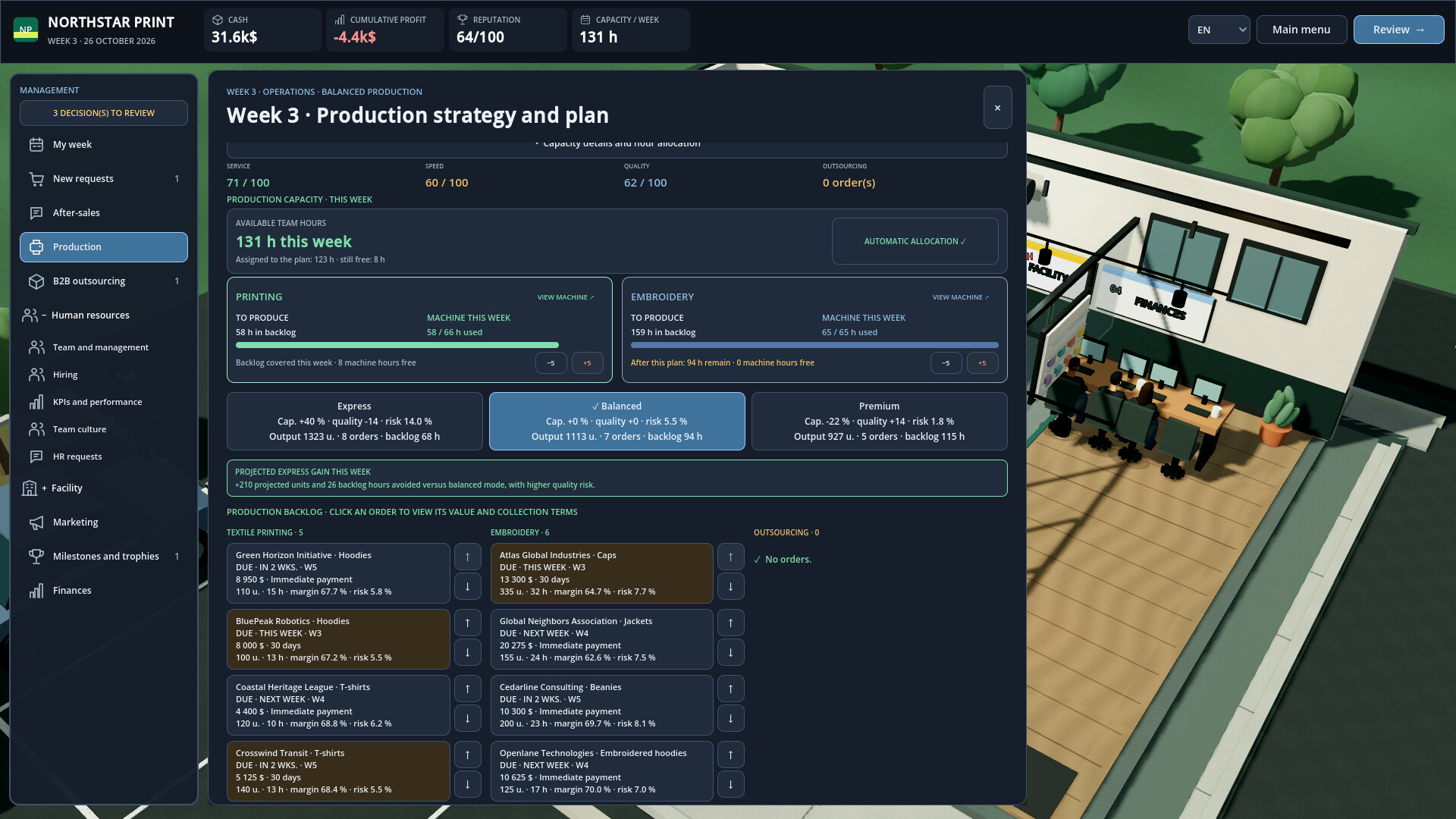Open HR requests message icon
Screen dimensions: 1456x819
tap(36, 457)
